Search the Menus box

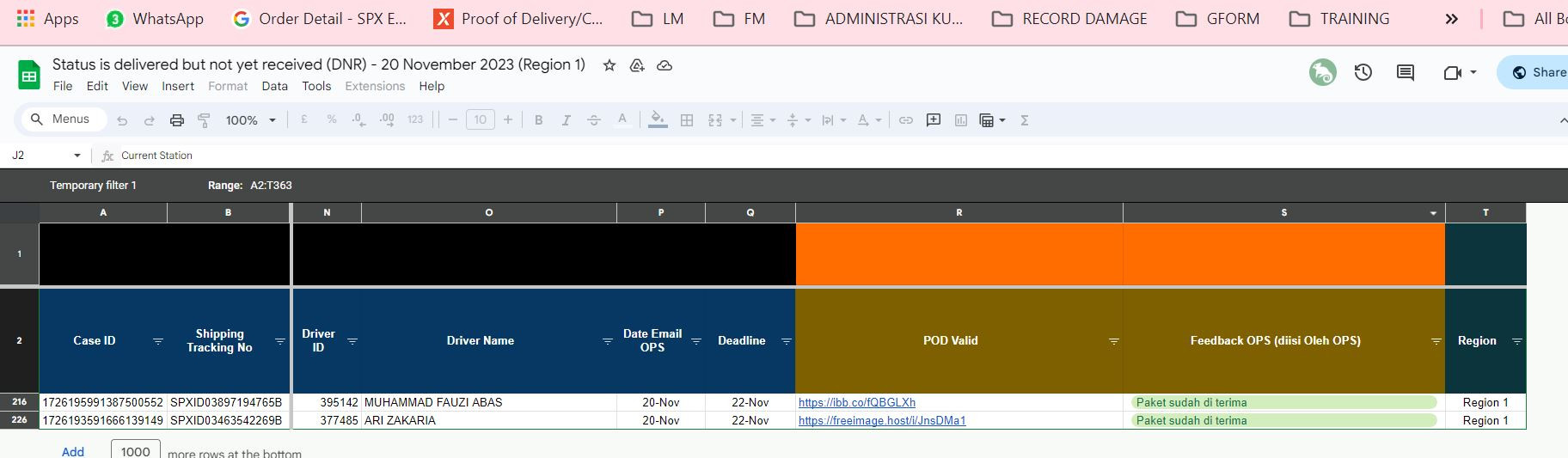64,119
